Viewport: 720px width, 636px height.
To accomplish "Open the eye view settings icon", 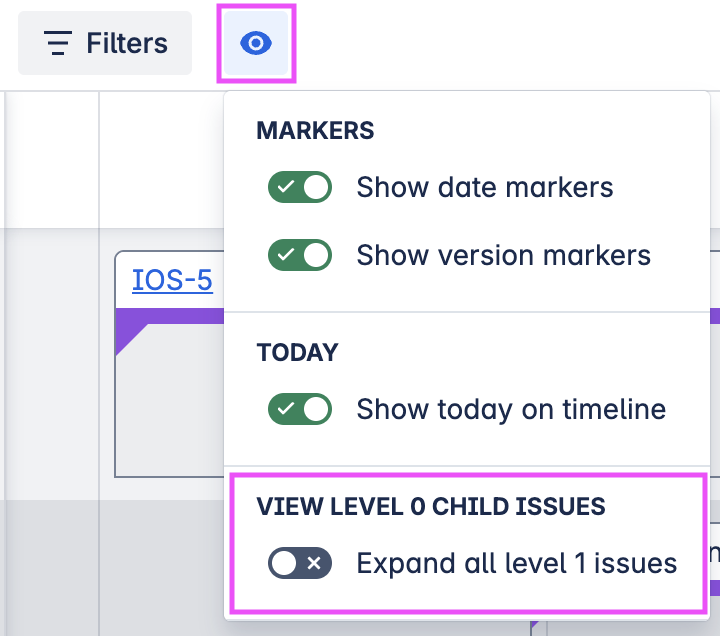I will click(256, 44).
